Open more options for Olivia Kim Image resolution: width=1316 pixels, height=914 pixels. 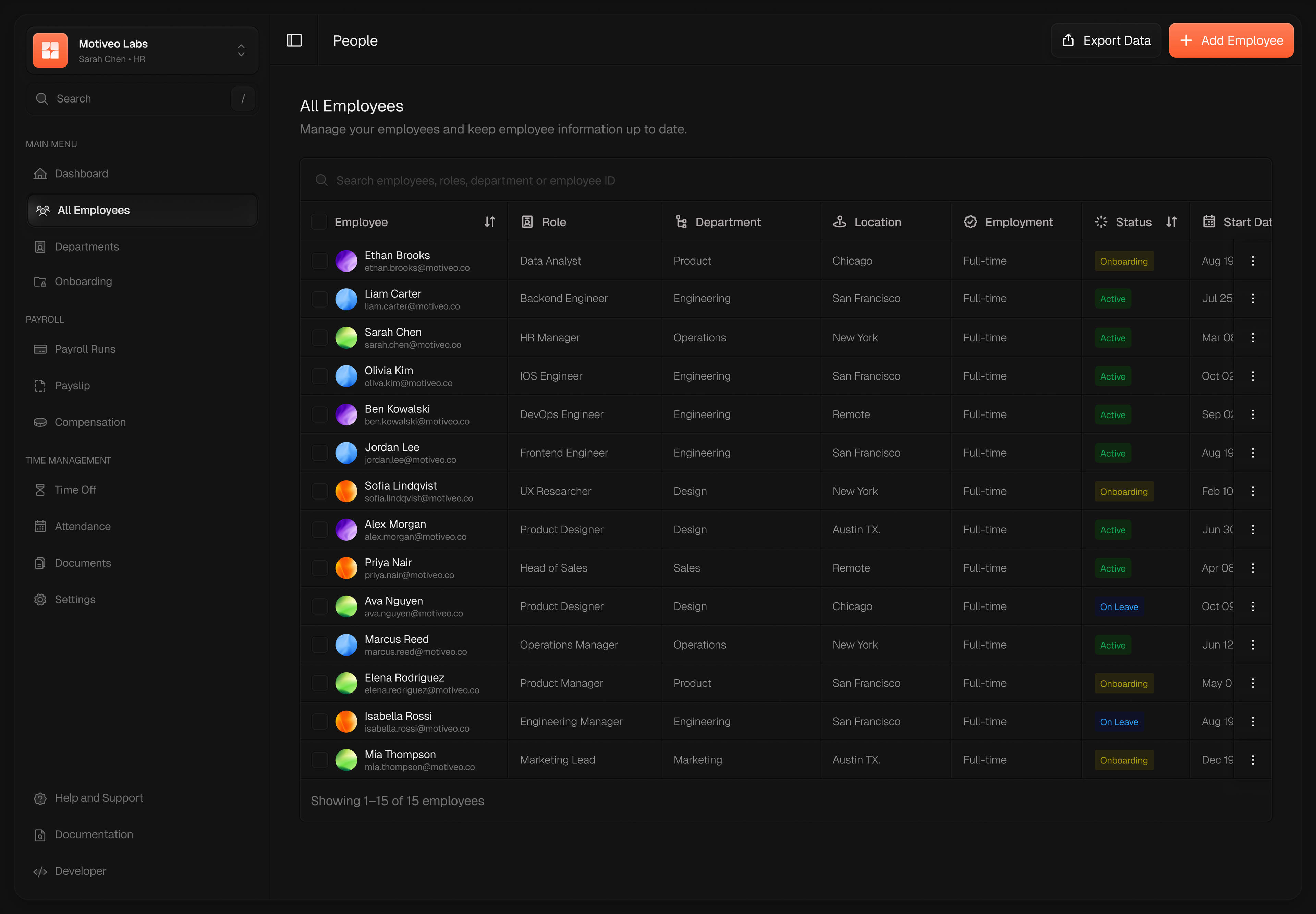pos(1253,376)
